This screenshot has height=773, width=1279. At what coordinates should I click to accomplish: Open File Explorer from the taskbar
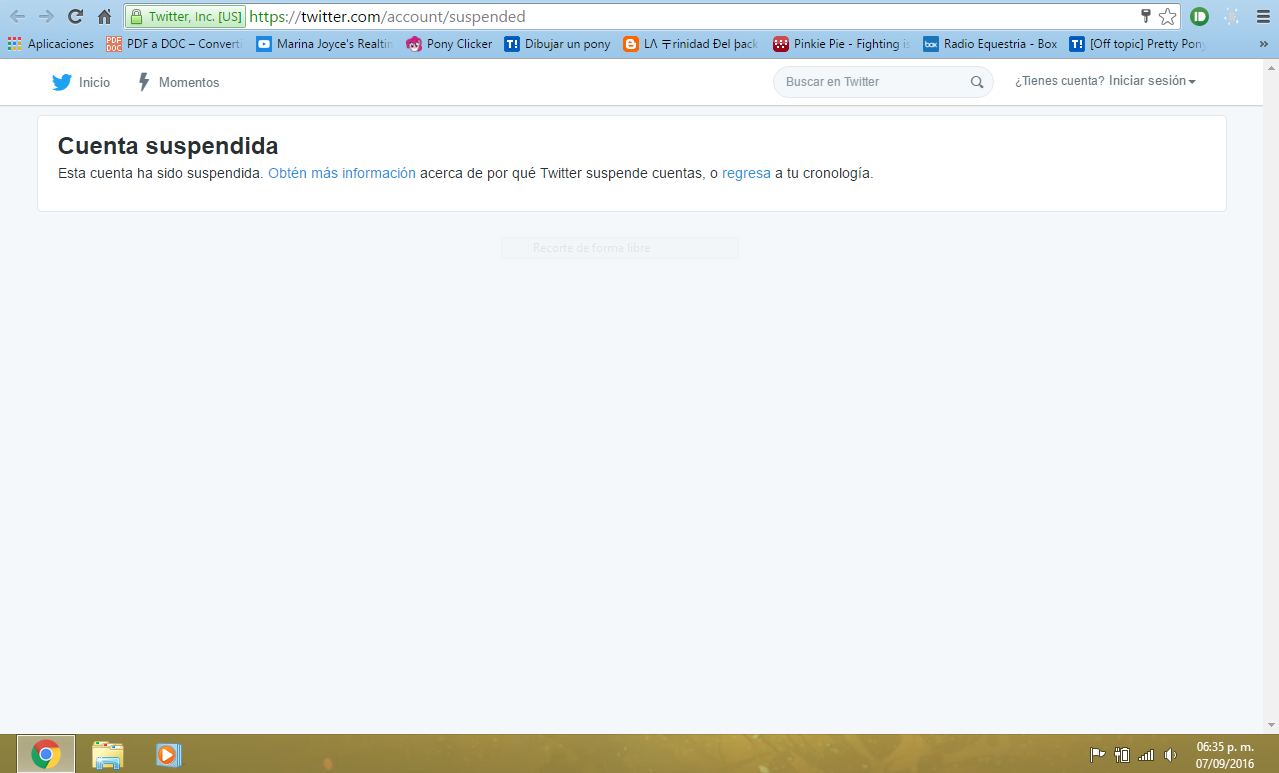pyautogui.click(x=107, y=754)
